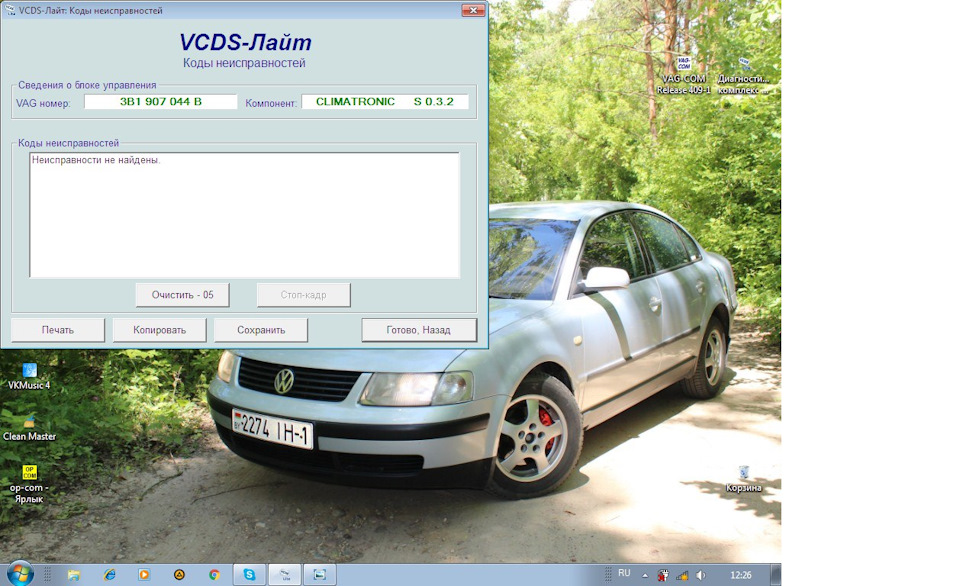Image resolution: width=960 pixels, height=586 pixels.
Task: Click the VAG номер field 3B1 907 044 B
Action: click(x=160, y=102)
